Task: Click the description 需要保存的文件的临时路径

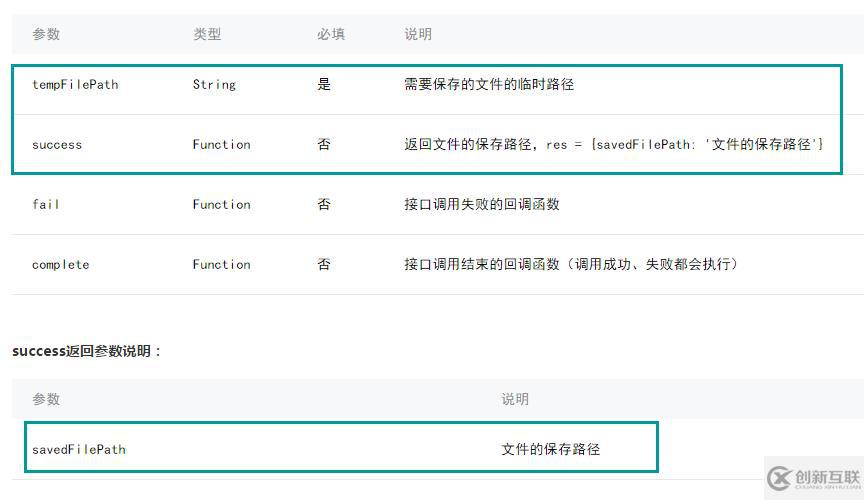Action: click(x=489, y=85)
